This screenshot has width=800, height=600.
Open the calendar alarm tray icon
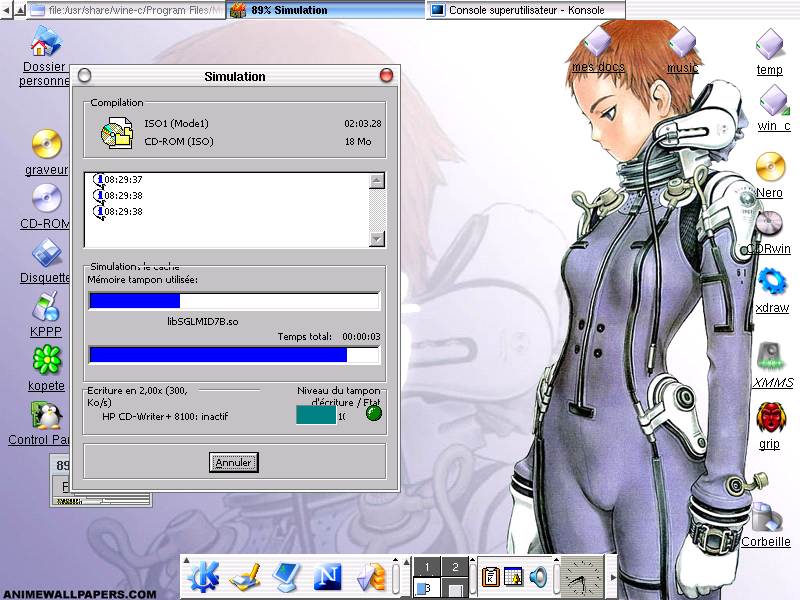pos(513,577)
